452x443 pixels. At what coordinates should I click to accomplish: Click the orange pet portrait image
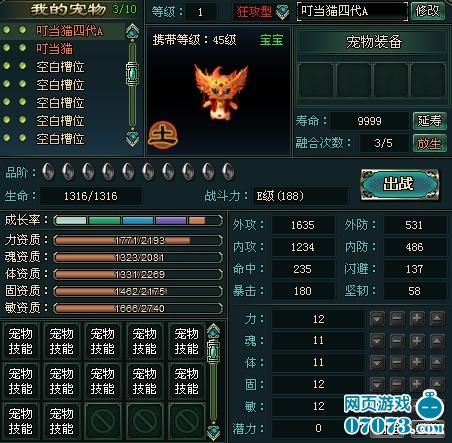[x=221, y=92]
